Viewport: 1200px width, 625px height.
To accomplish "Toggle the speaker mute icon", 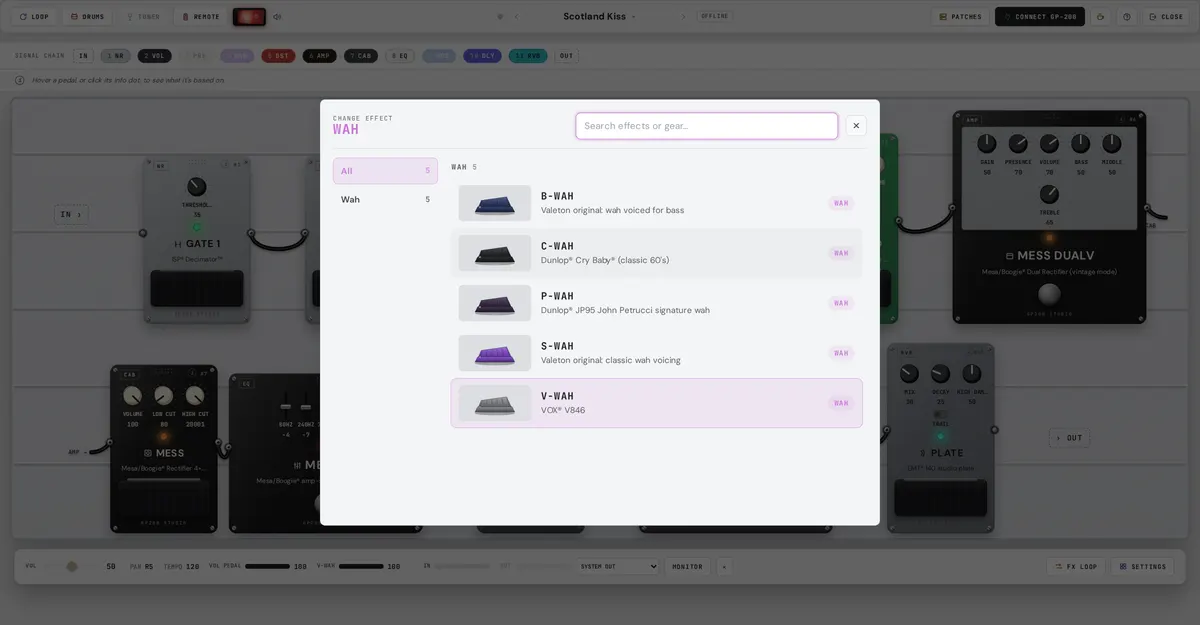I will click(x=277, y=17).
